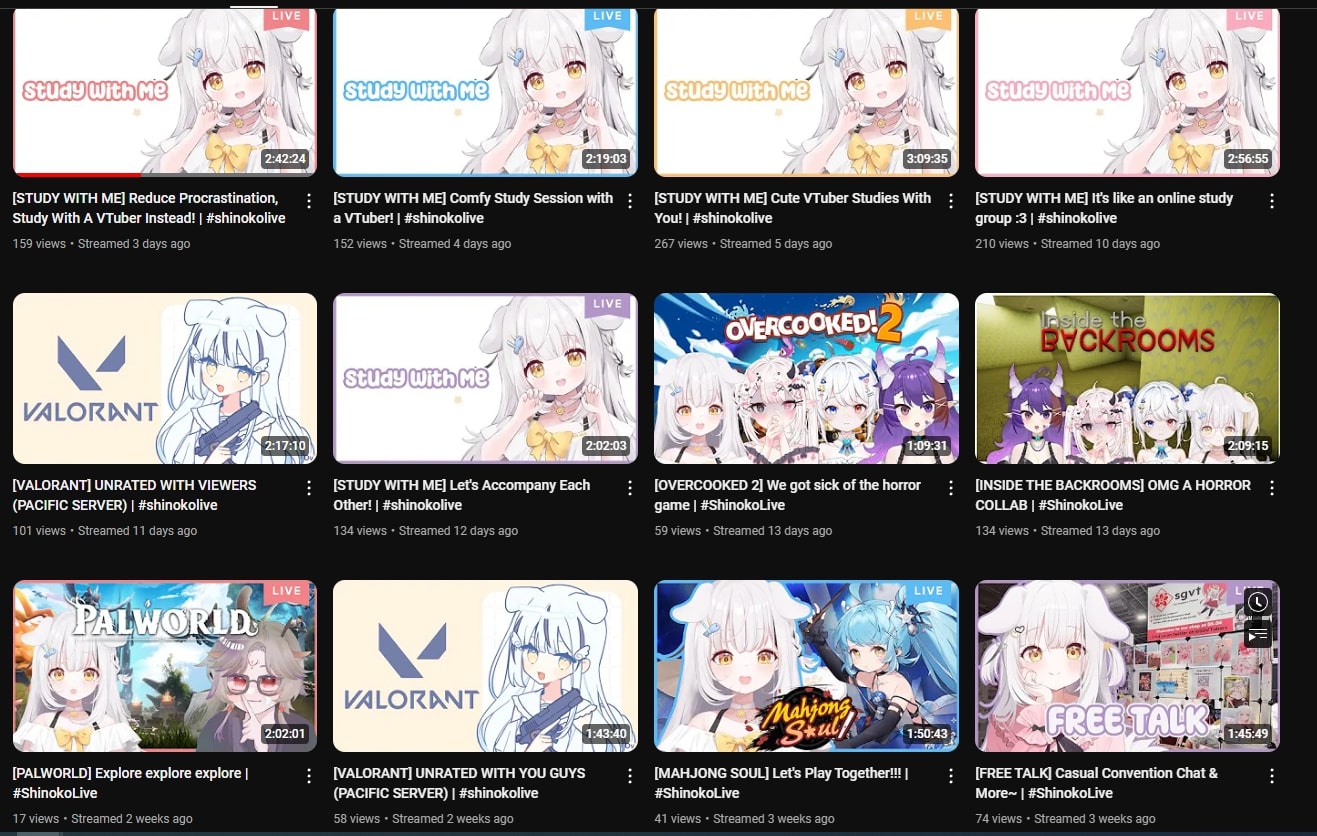Click red progress bar on first study video
1317x836 pixels.
[x=80, y=175]
